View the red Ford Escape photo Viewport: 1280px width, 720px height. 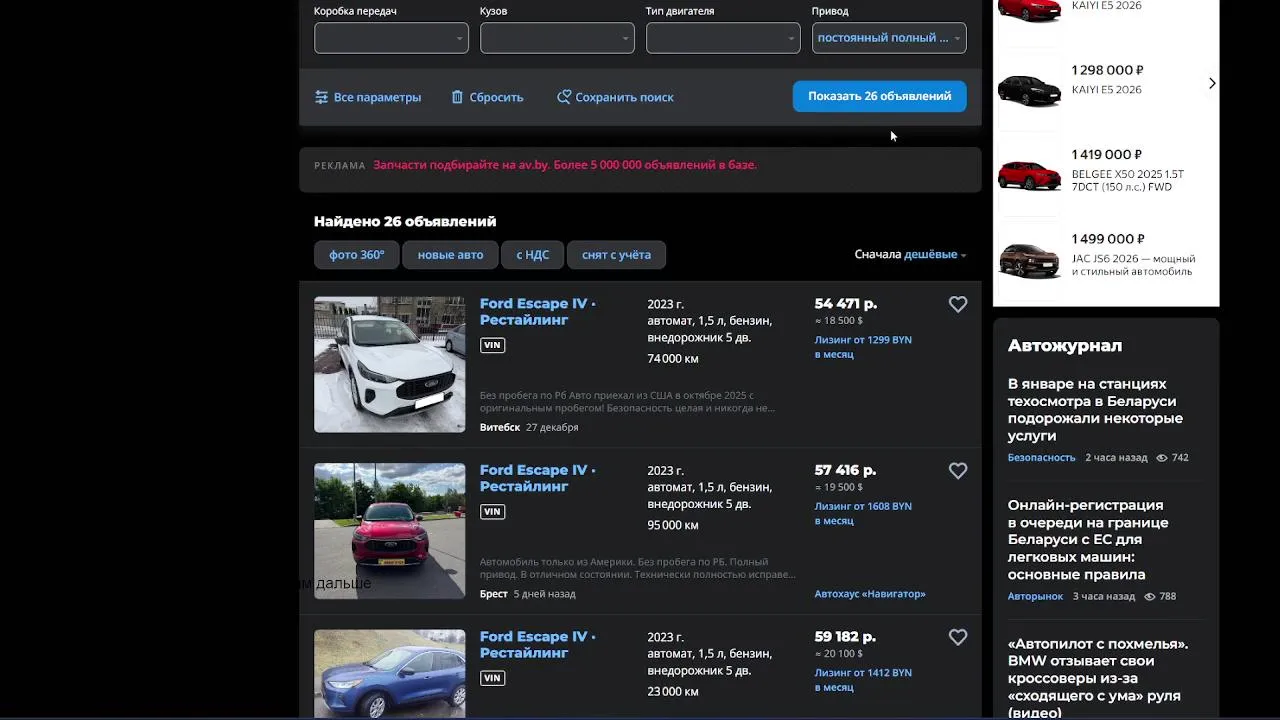coord(389,530)
